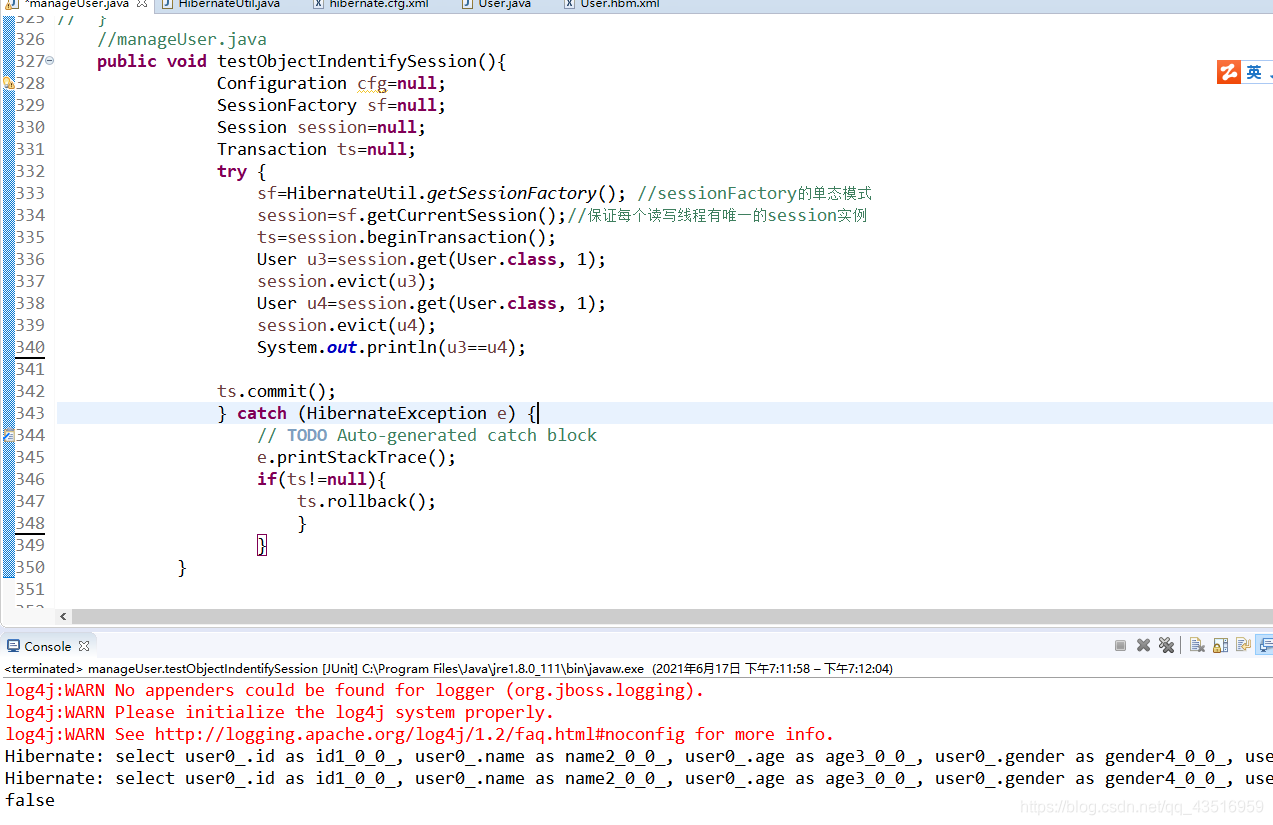Toggle Scroll Lock with the lock icon
Image resolution: width=1273 pixels, height=825 pixels.
pos(1220,645)
